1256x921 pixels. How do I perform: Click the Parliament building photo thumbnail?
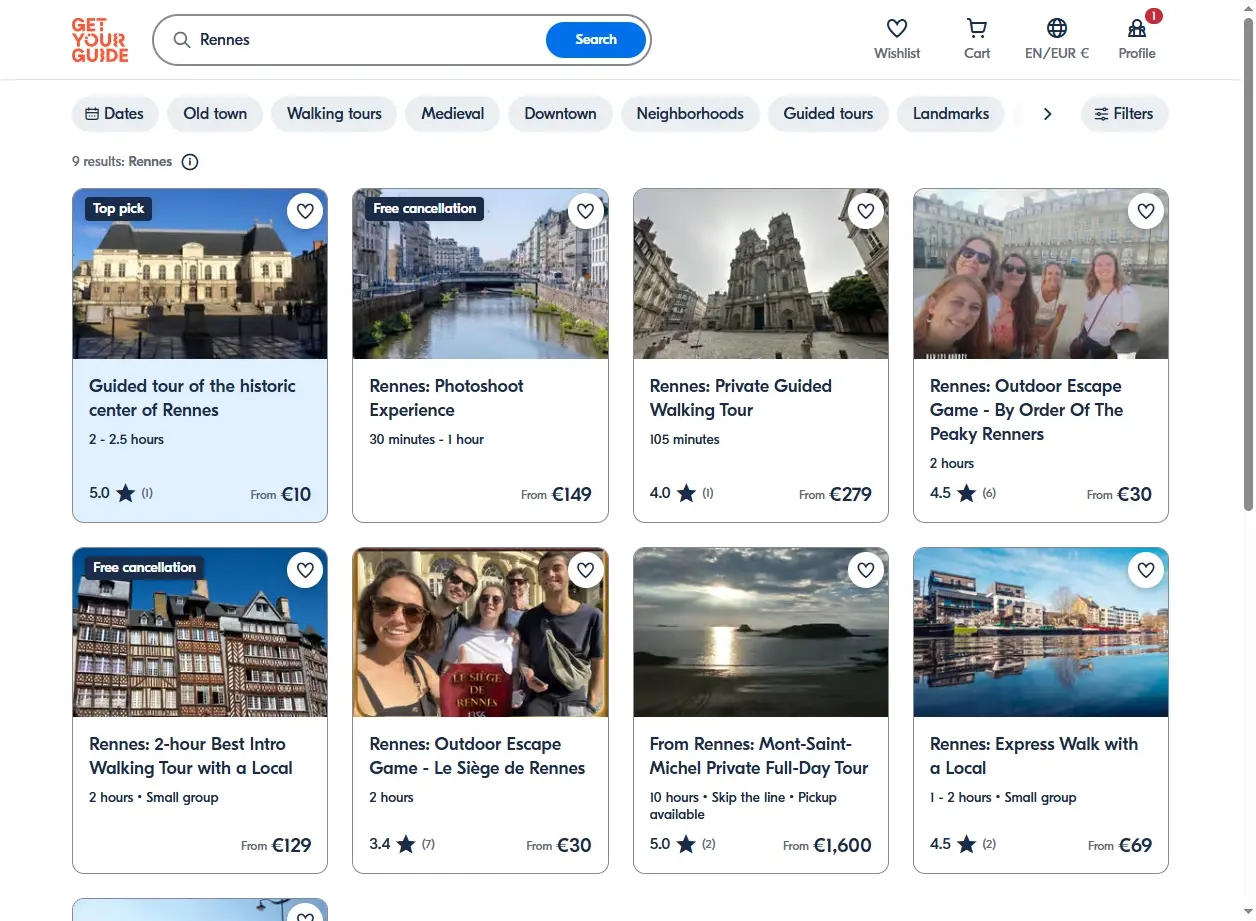tap(200, 274)
